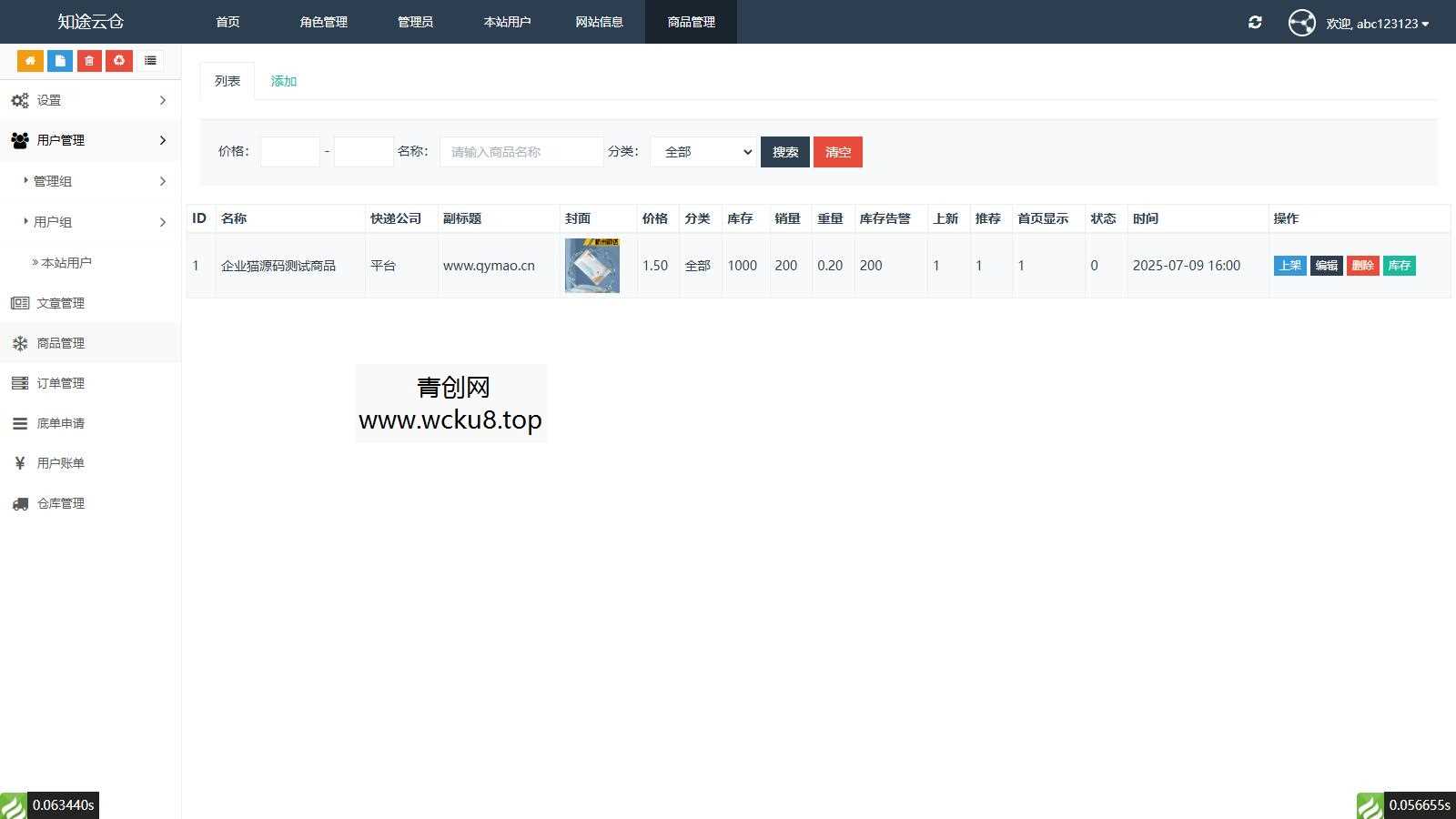The height and width of the screenshot is (819, 1456).
Task: Open 订单管理 in the sidebar
Action: 59,382
